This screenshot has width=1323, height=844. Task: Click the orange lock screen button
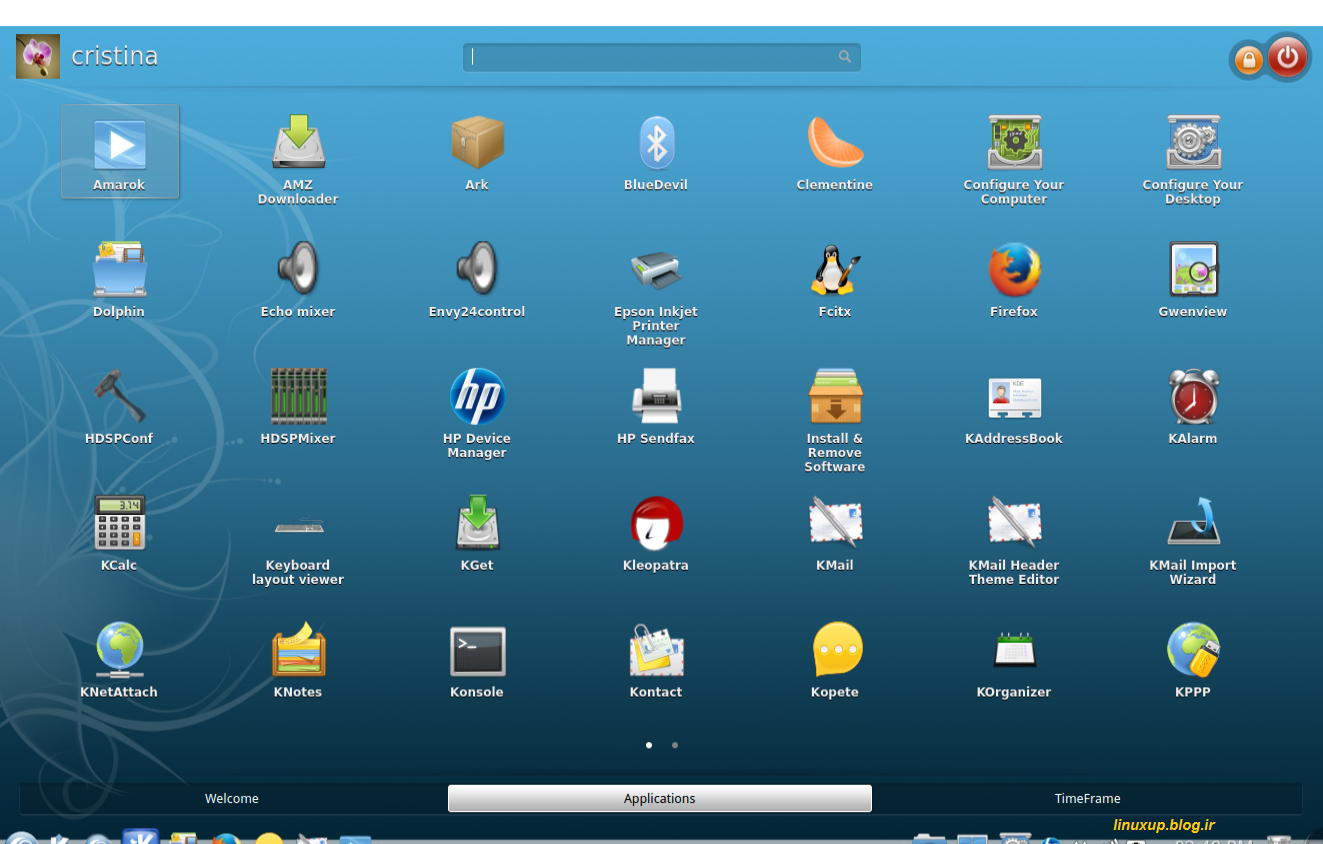pyautogui.click(x=1248, y=61)
